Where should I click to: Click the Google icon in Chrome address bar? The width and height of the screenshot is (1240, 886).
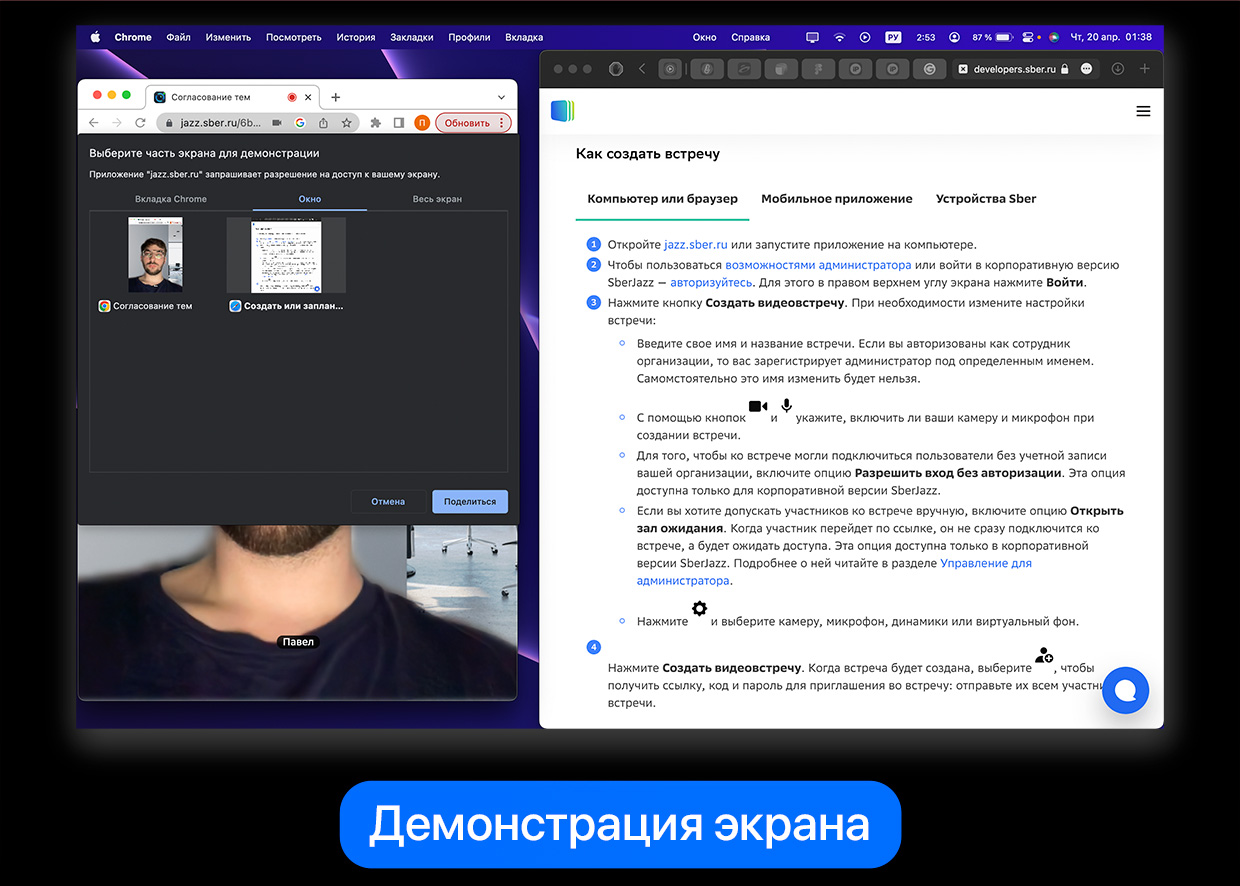(299, 123)
